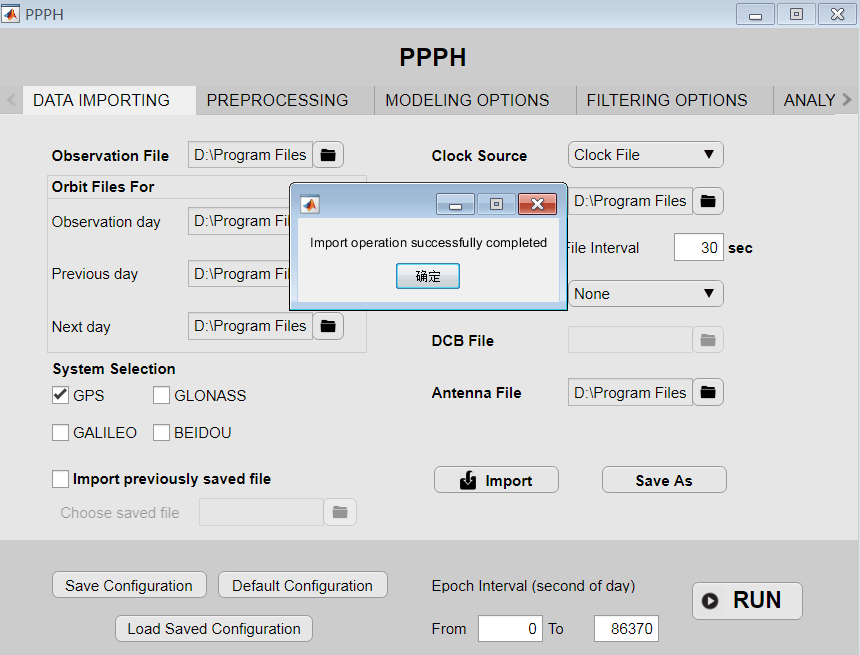Viewport: 860px width, 655px height.
Task: Click the epoch To field showing 86370
Action: click(626, 629)
